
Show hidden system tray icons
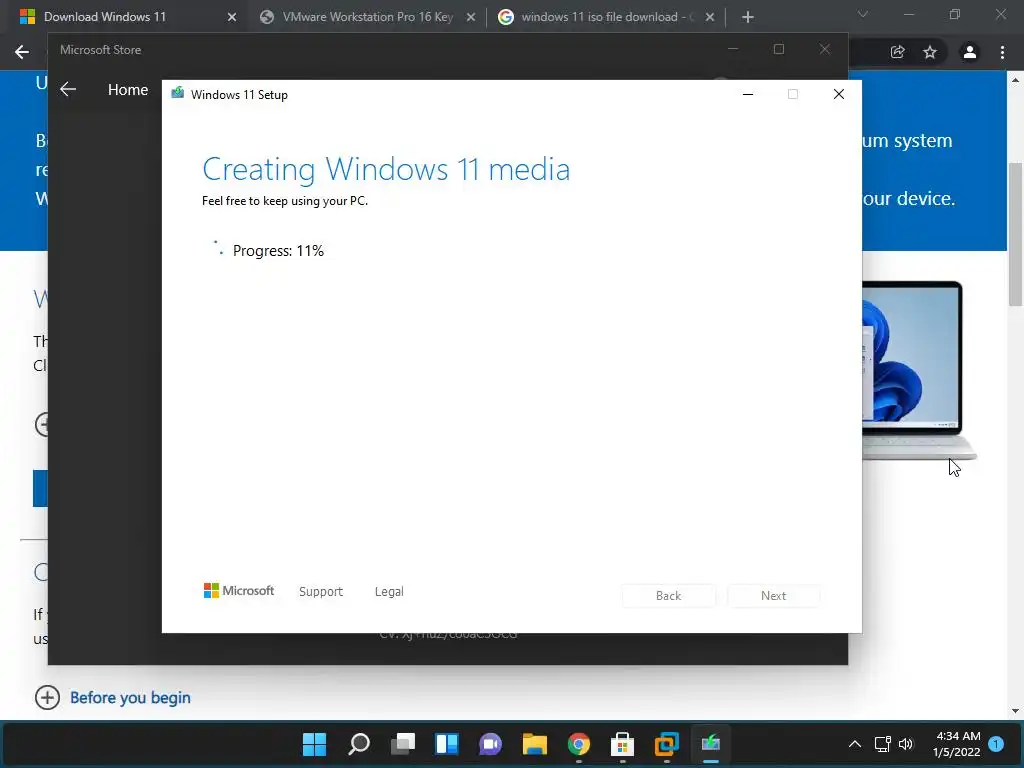[x=854, y=743]
